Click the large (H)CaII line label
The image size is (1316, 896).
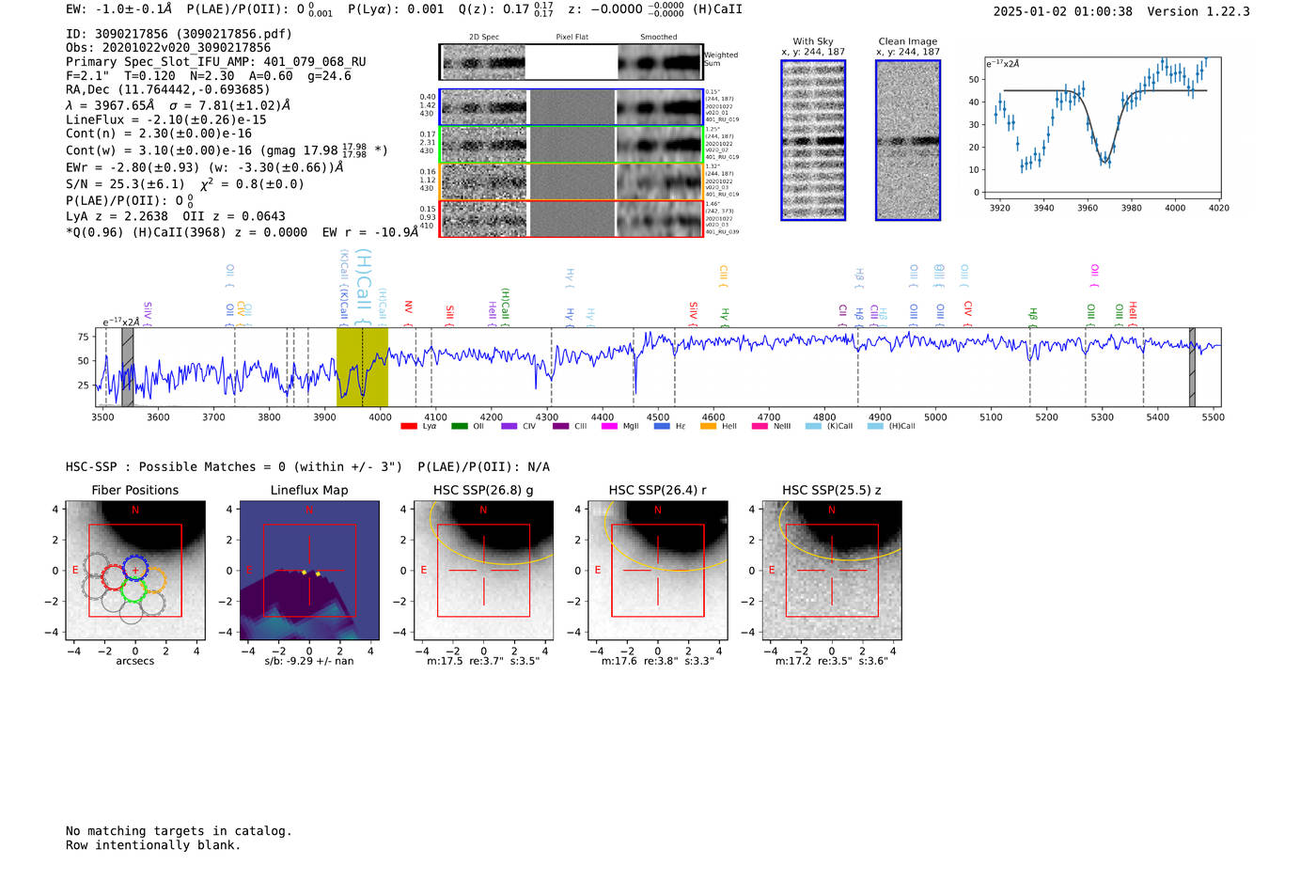point(364,287)
